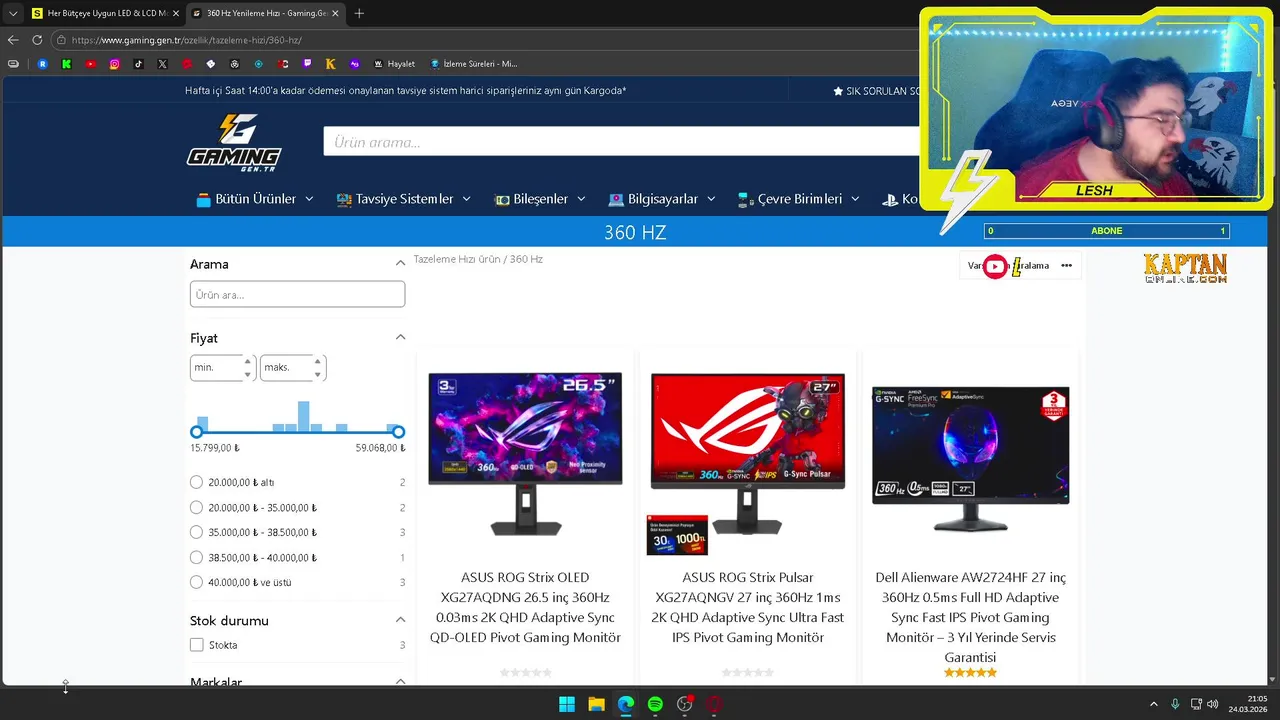Open the Instagram bookmark icon

[x=115, y=64]
